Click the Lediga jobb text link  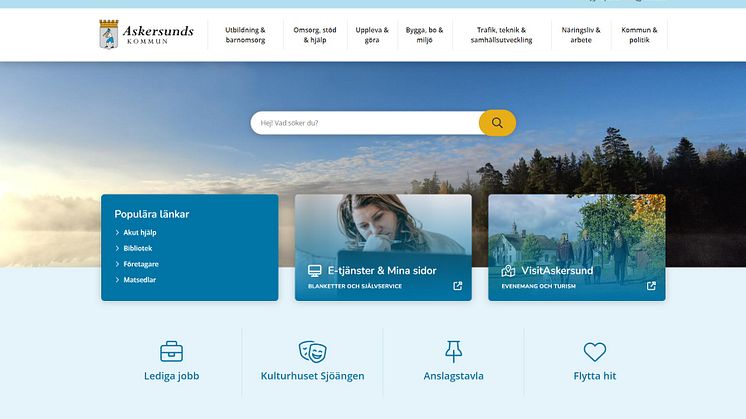[x=171, y=376]
